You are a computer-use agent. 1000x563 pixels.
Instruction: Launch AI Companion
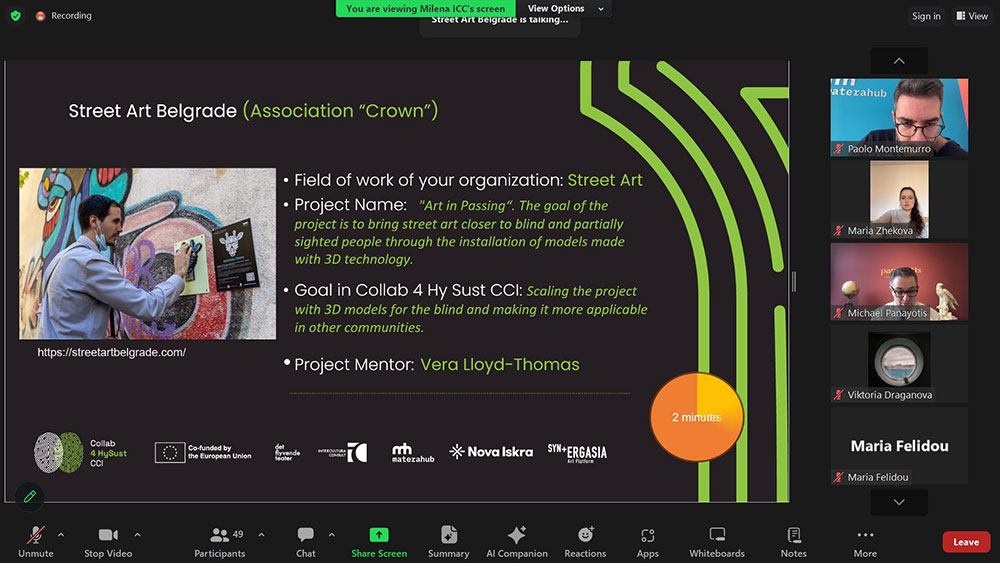click(x=516, y=541)
